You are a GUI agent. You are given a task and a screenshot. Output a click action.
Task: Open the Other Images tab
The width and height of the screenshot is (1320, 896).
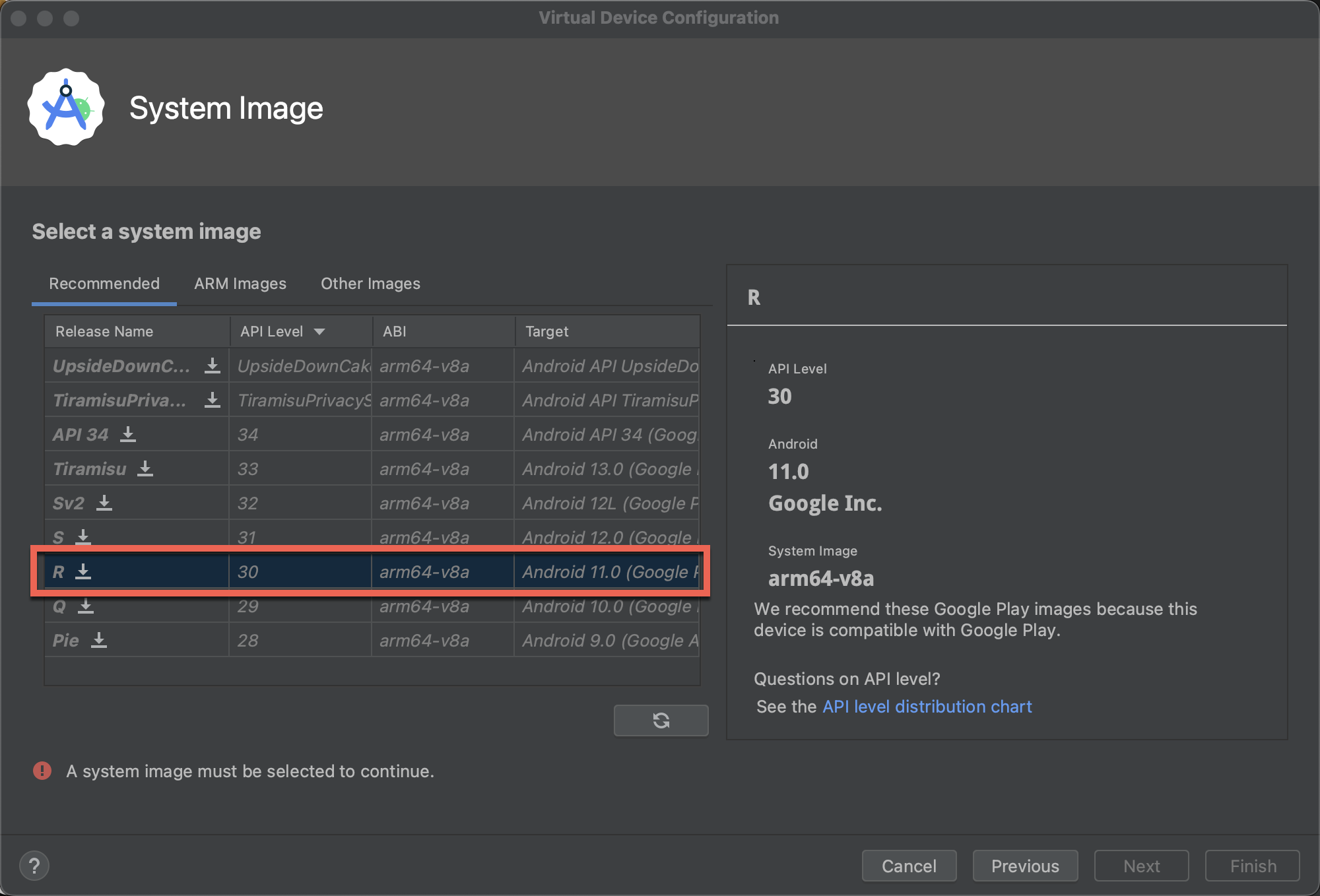tap(370, 284)
